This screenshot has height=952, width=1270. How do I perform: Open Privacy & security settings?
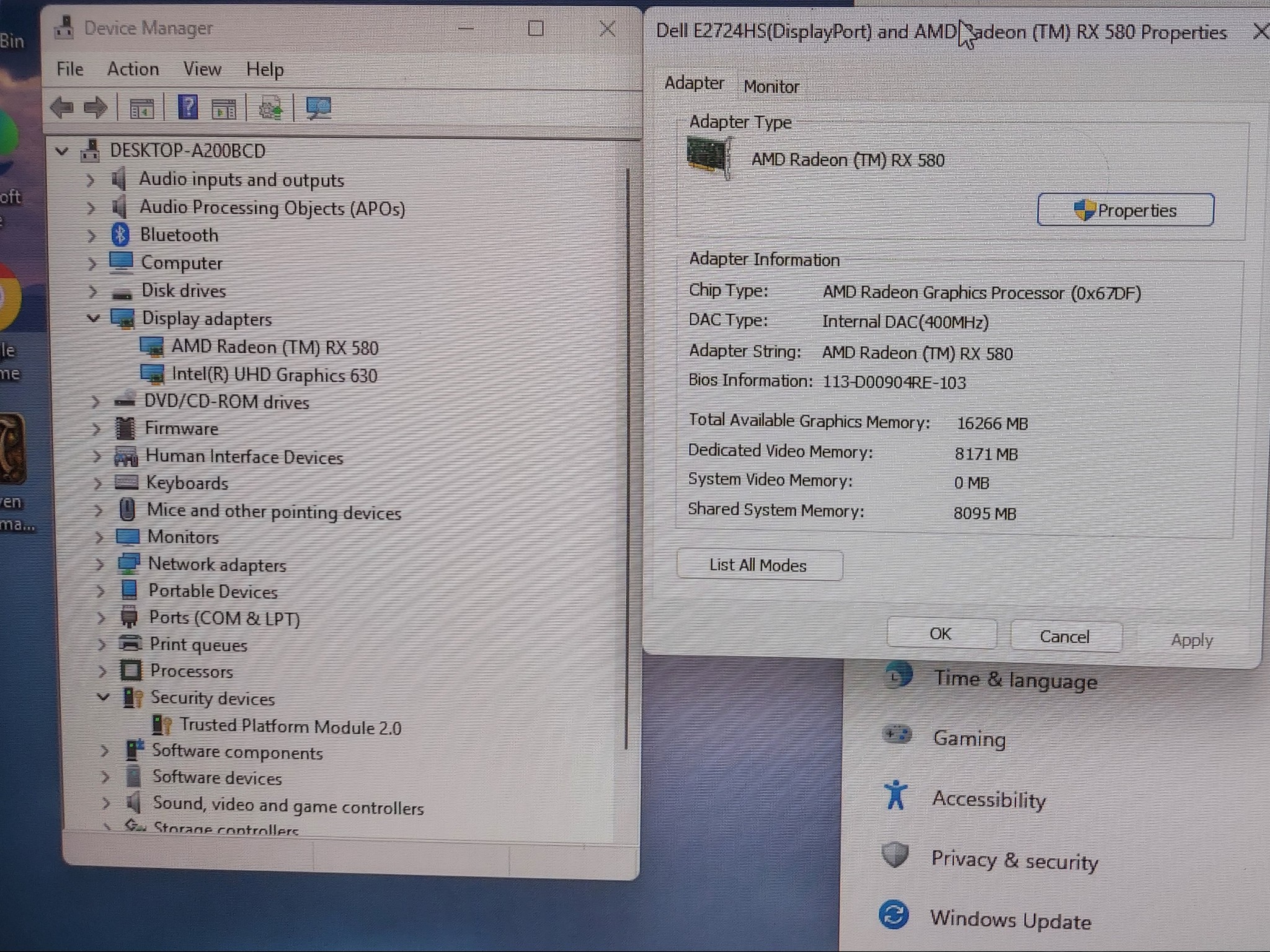click(1015, 860)
